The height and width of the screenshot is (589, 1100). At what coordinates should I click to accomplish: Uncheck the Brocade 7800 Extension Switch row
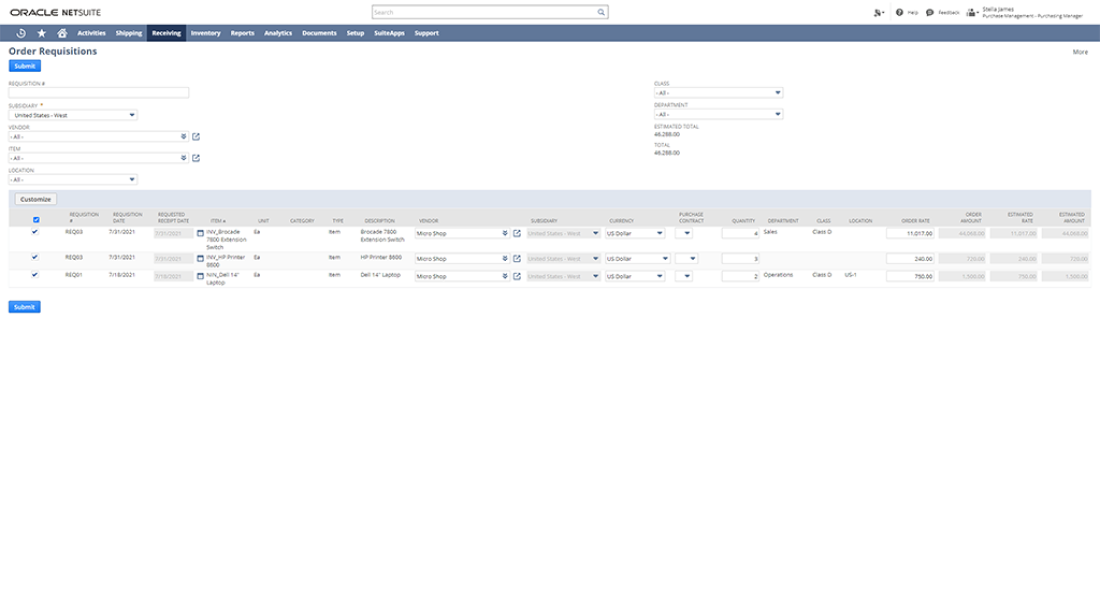pos(36,231)
